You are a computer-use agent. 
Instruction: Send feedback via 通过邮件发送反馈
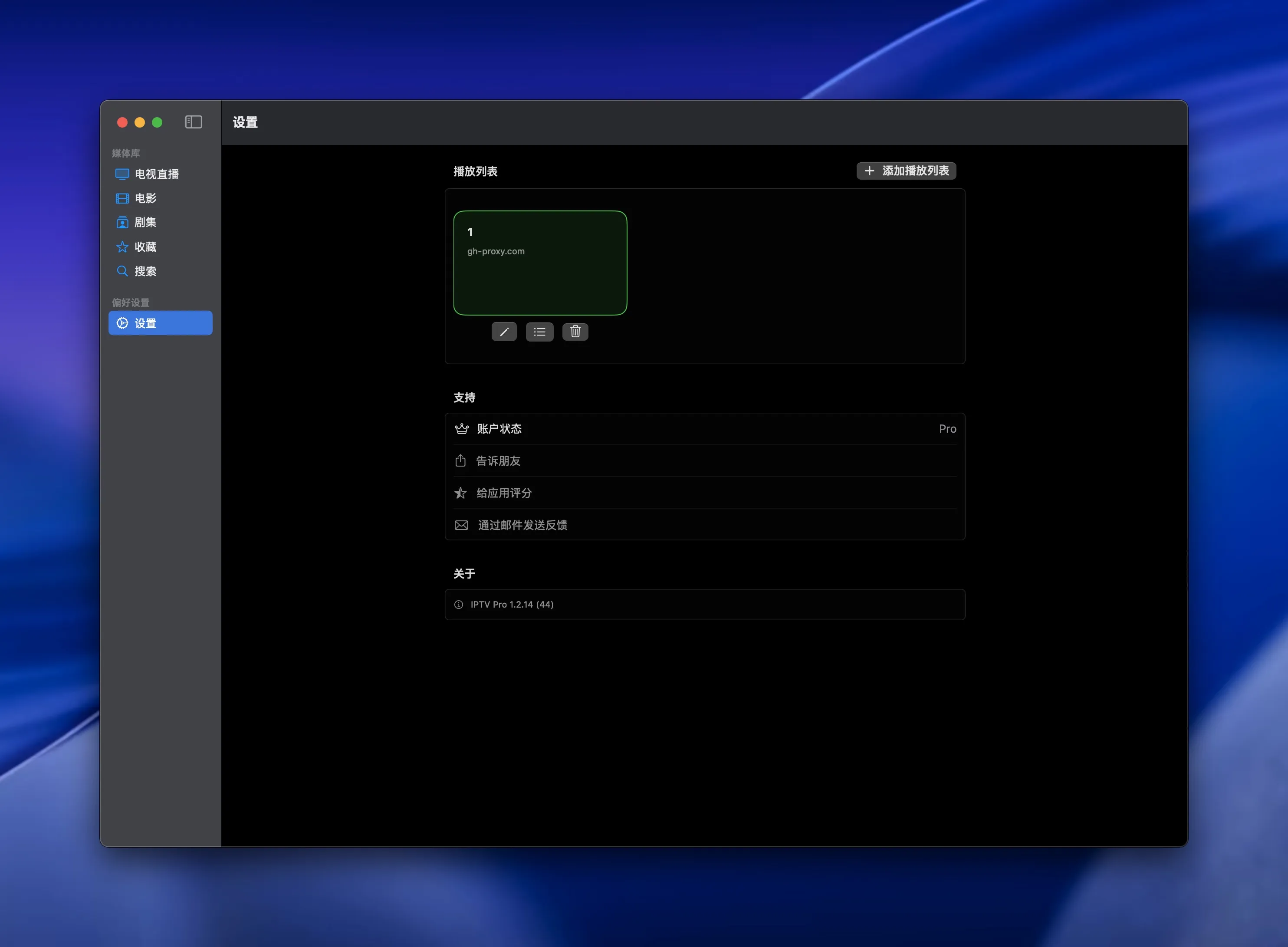pyautogui.click(x=705, y=525)
